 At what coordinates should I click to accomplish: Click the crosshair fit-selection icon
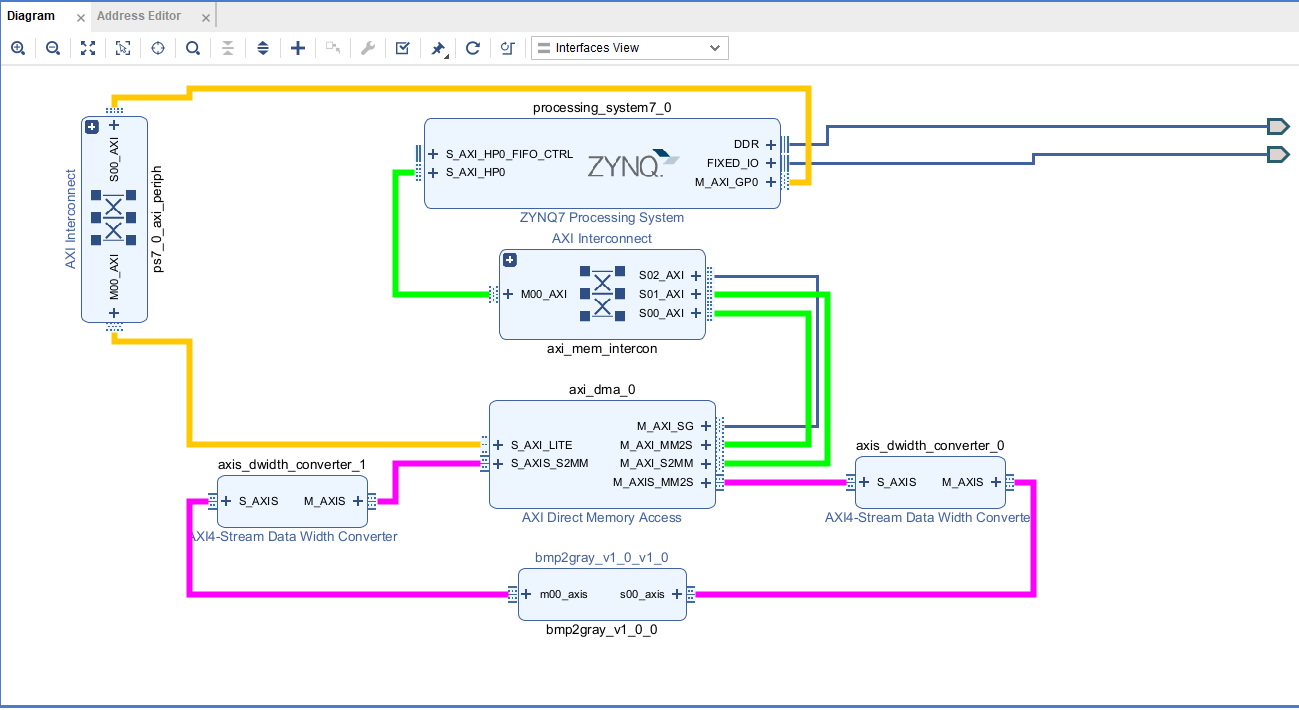(158, 48)
